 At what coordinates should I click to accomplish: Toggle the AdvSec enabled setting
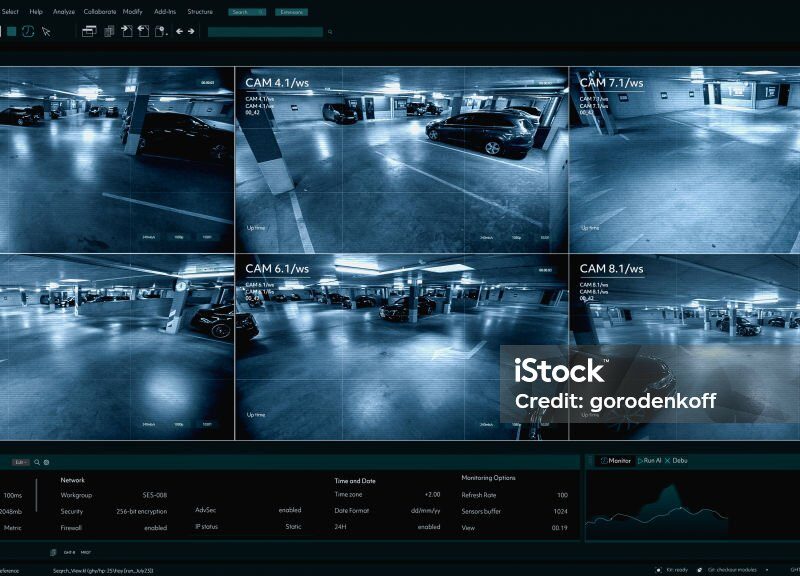point(289,510)
